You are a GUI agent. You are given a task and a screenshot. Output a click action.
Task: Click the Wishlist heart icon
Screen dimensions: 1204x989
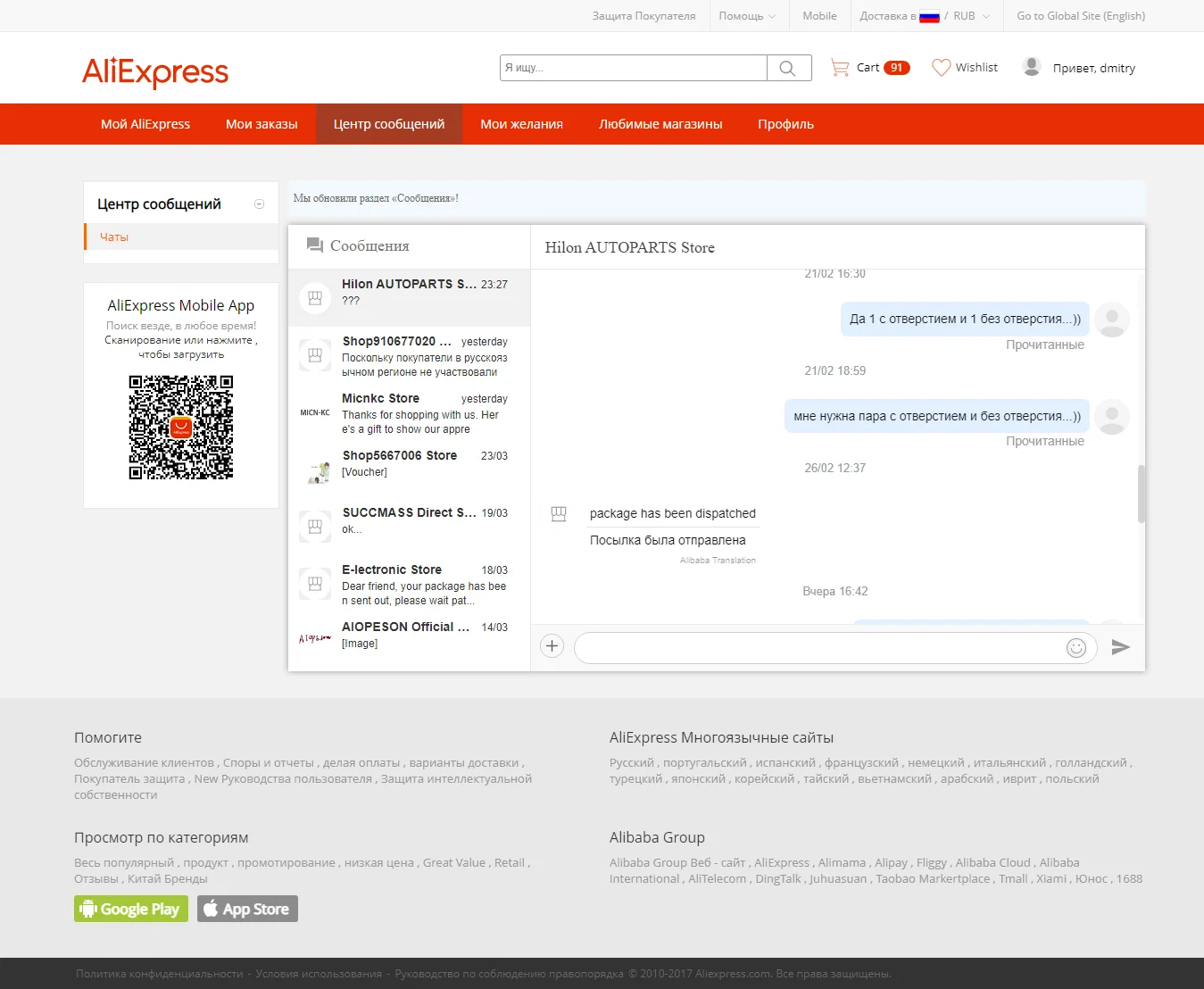tap(941, 68)
